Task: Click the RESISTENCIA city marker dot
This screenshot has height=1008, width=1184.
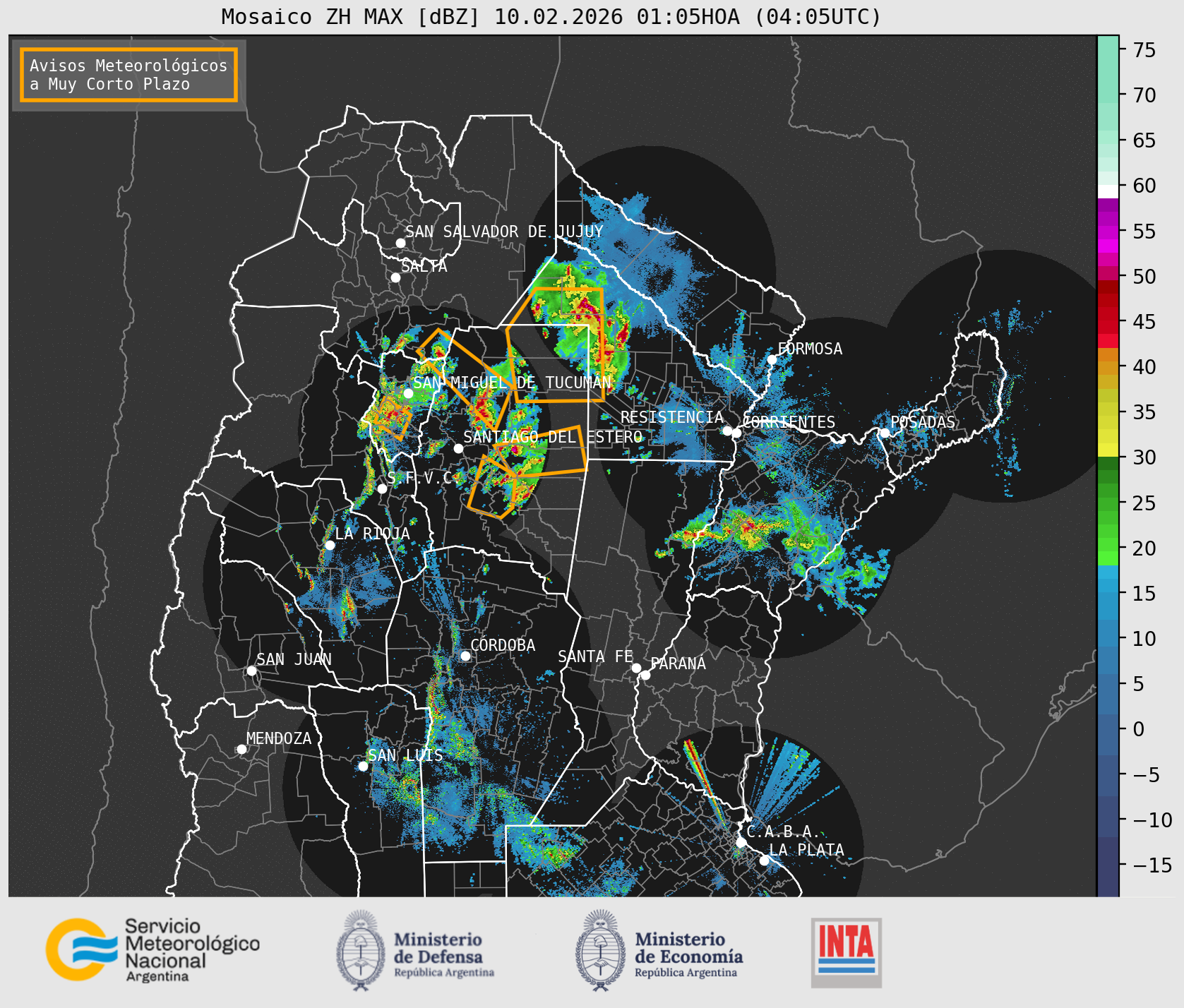Action: [x=727, y=431]
